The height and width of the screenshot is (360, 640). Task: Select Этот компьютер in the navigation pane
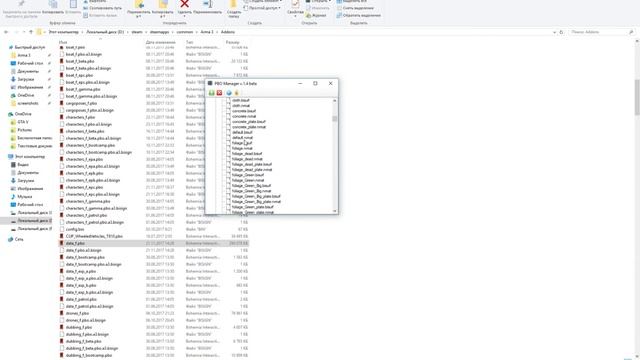30,157
